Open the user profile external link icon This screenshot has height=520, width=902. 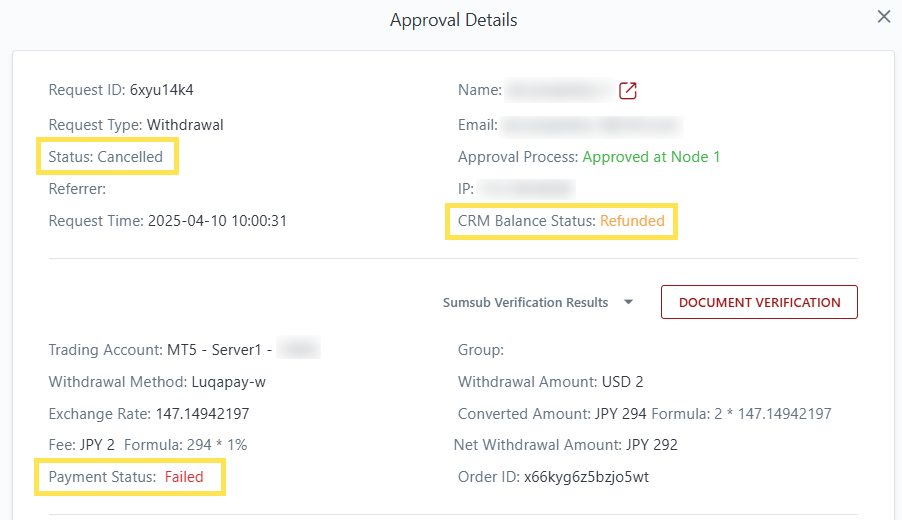coord(628,91)
